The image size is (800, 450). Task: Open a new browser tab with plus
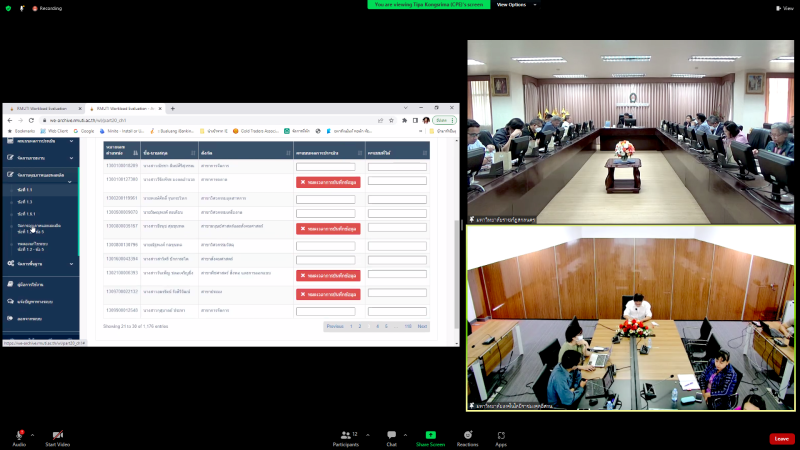point(172,108)
